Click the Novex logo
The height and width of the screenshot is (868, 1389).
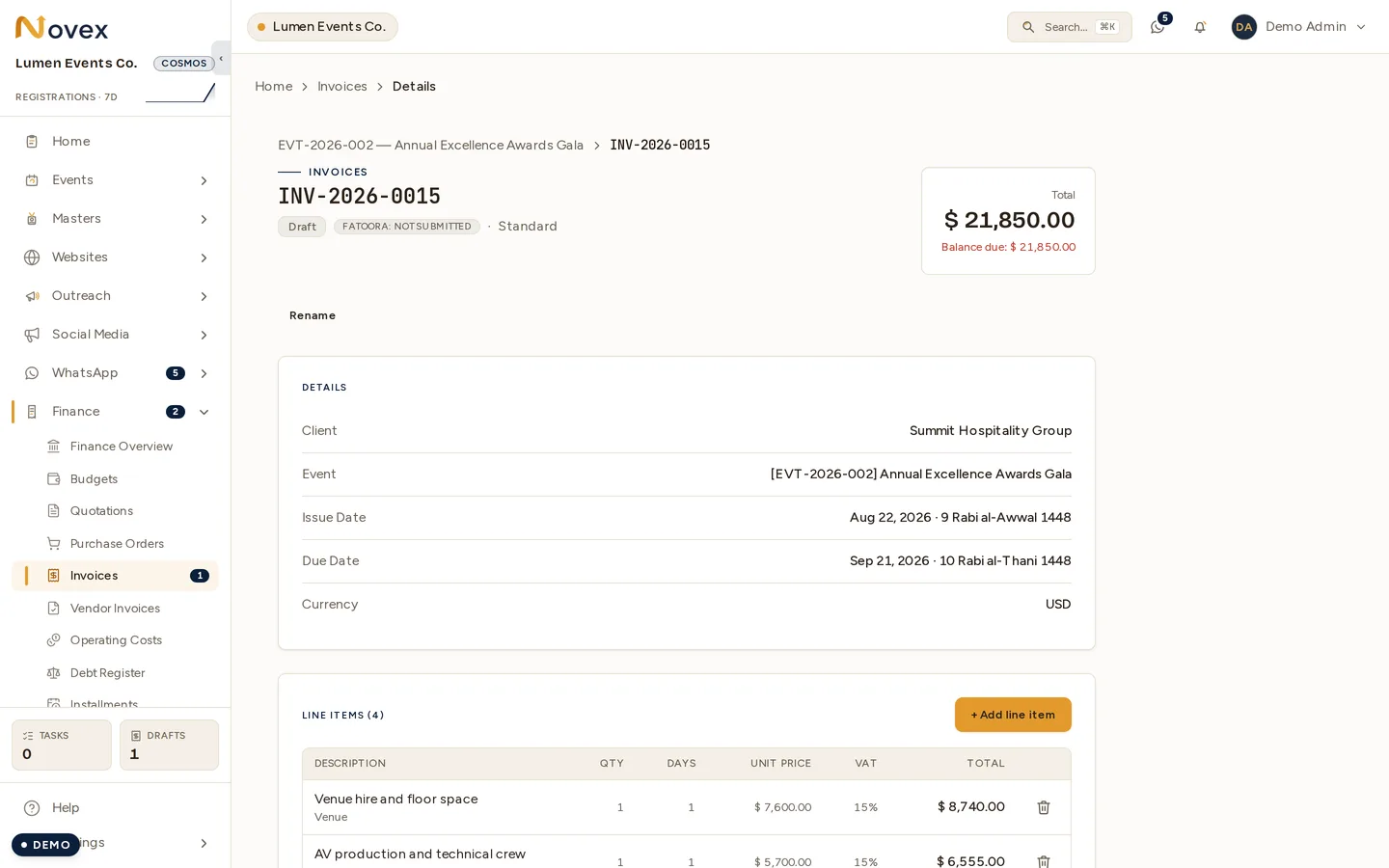(62, 28)
